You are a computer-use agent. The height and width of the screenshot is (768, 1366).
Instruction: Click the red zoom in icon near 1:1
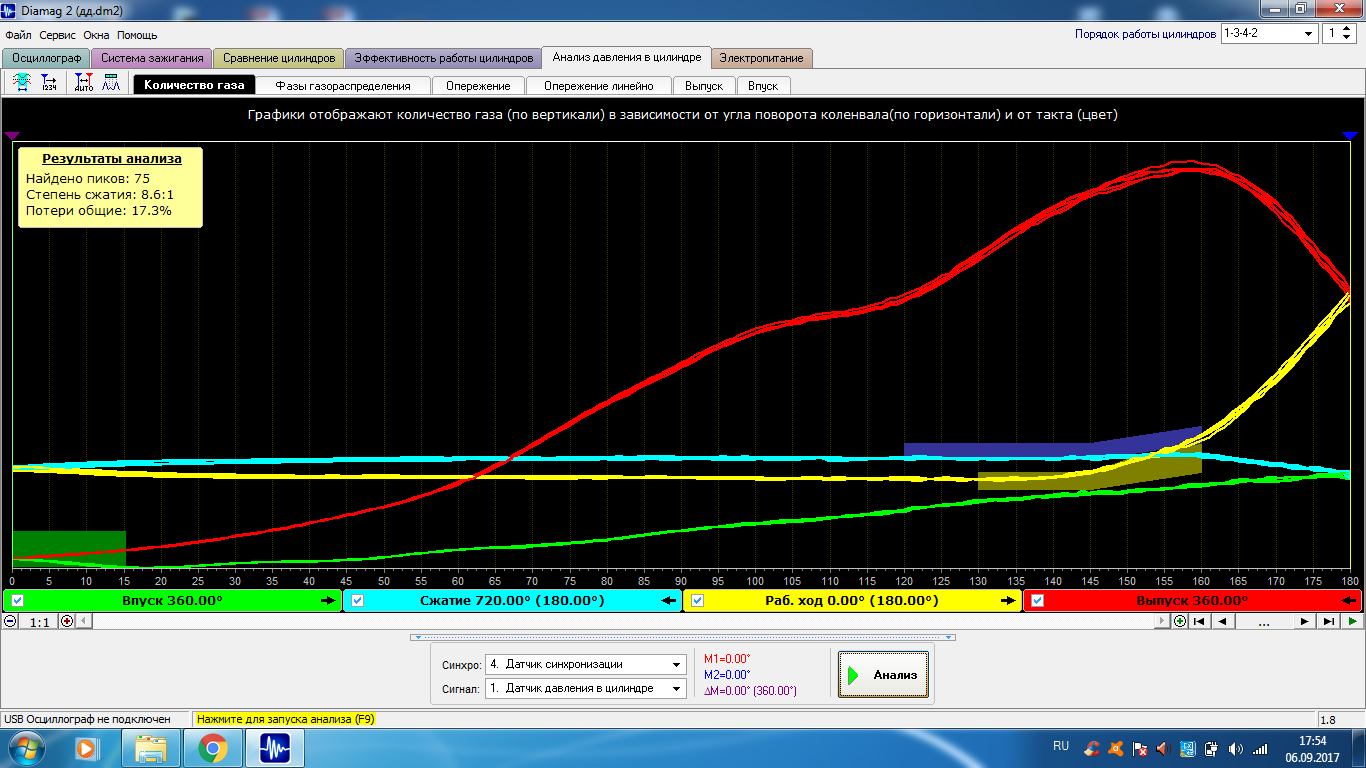point(67,621)
